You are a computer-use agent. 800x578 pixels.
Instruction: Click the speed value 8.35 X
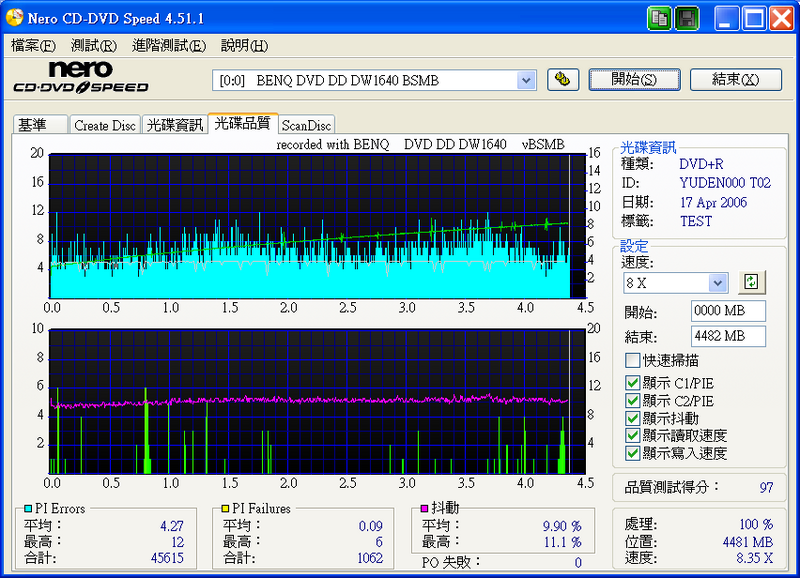click(755, 558)
